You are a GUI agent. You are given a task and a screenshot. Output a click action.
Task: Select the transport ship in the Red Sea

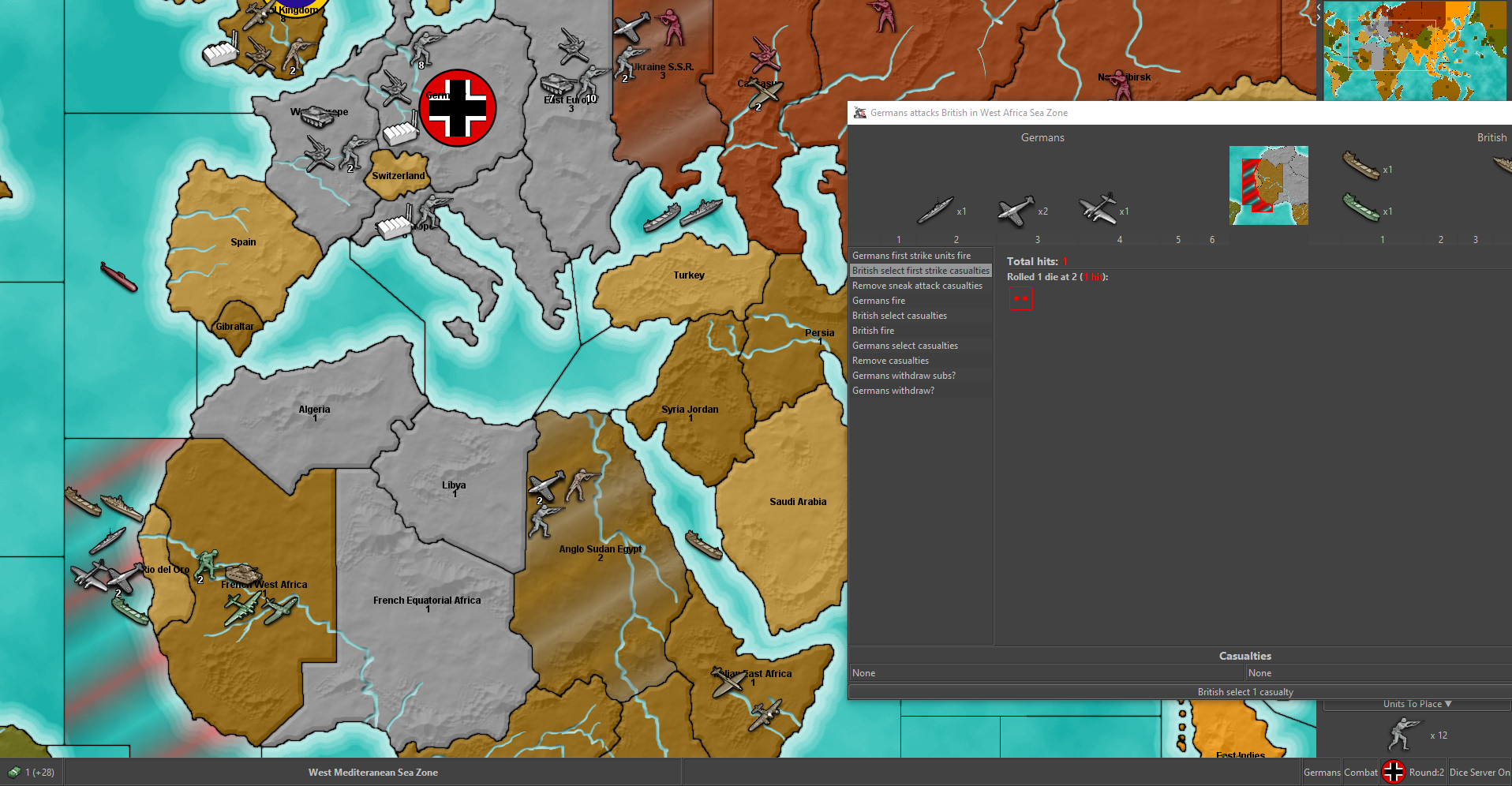[703, 545]
